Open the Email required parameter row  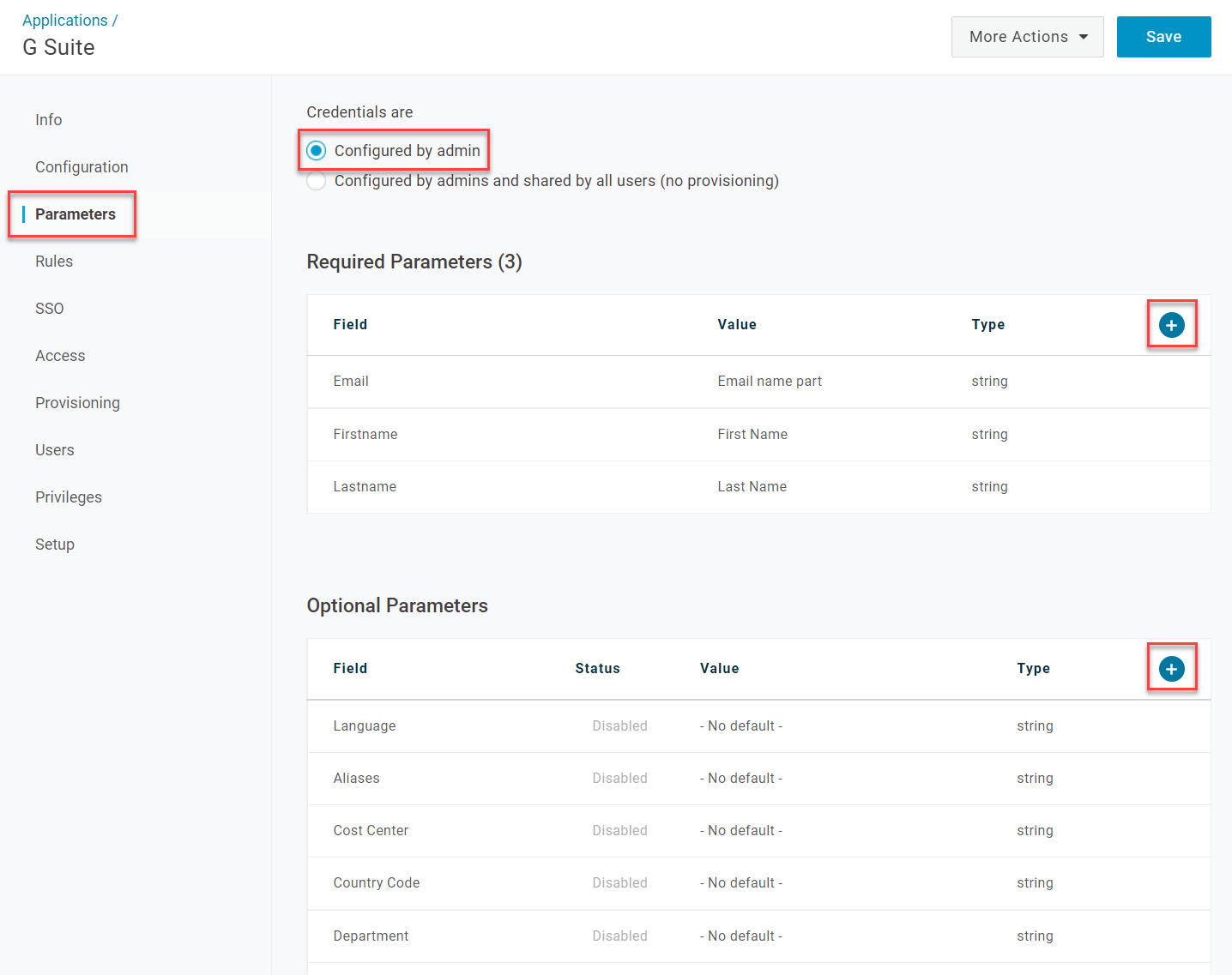tap(758, 382)
